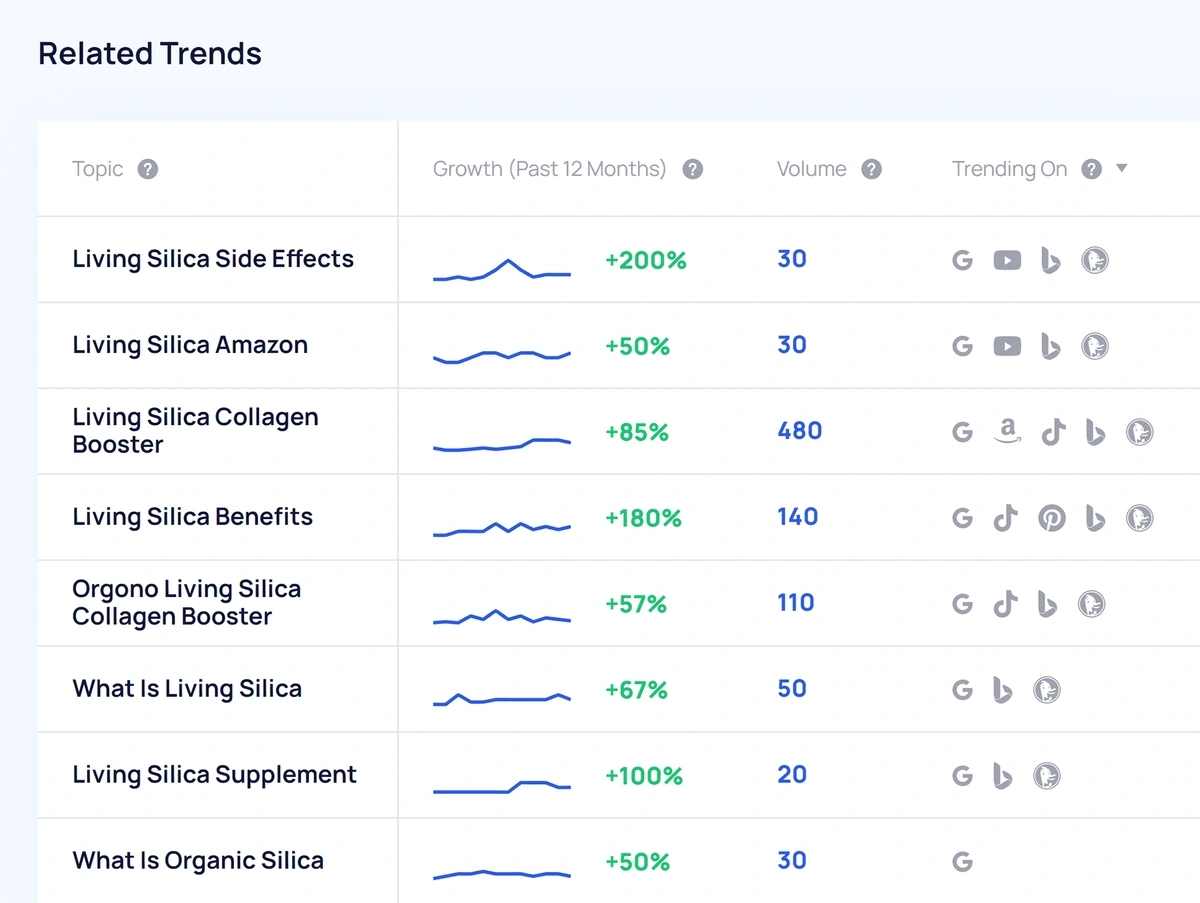Click YouTube icon in Living Silica Amazon row
1200x903 pixels.
[1007, 347]
